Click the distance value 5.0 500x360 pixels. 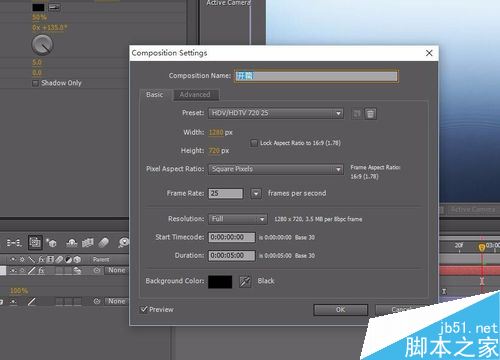pos(37,62)
